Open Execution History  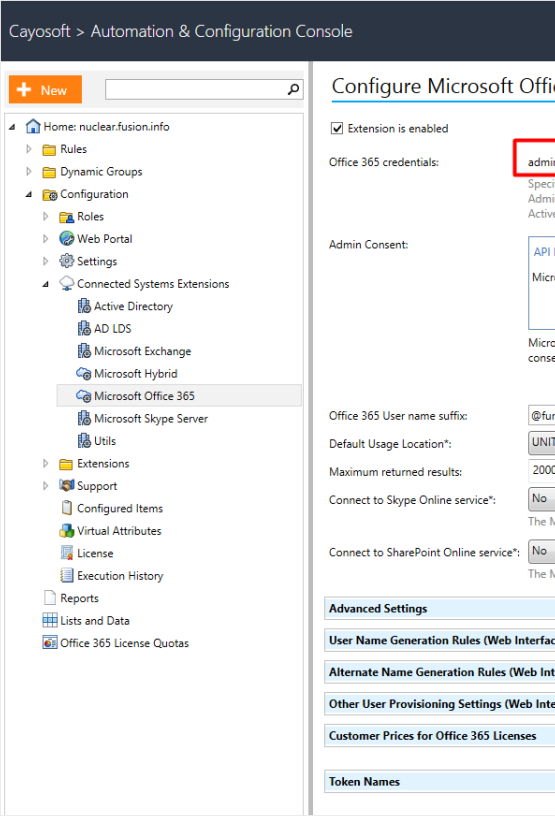pyautogui.click(x=120, y=576)
